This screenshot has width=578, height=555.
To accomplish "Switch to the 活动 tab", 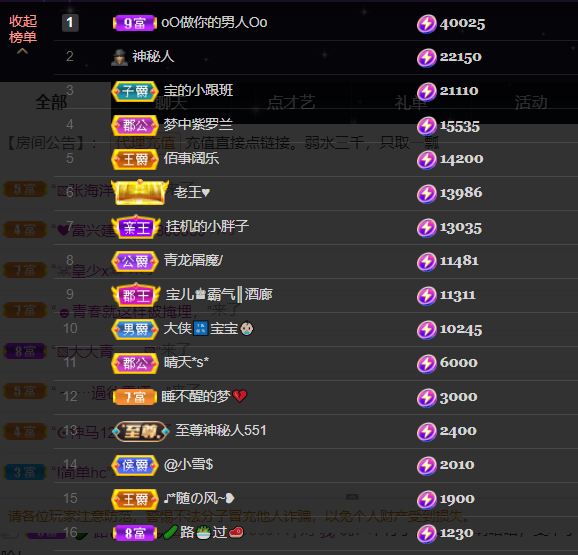I will pos(531,102).
